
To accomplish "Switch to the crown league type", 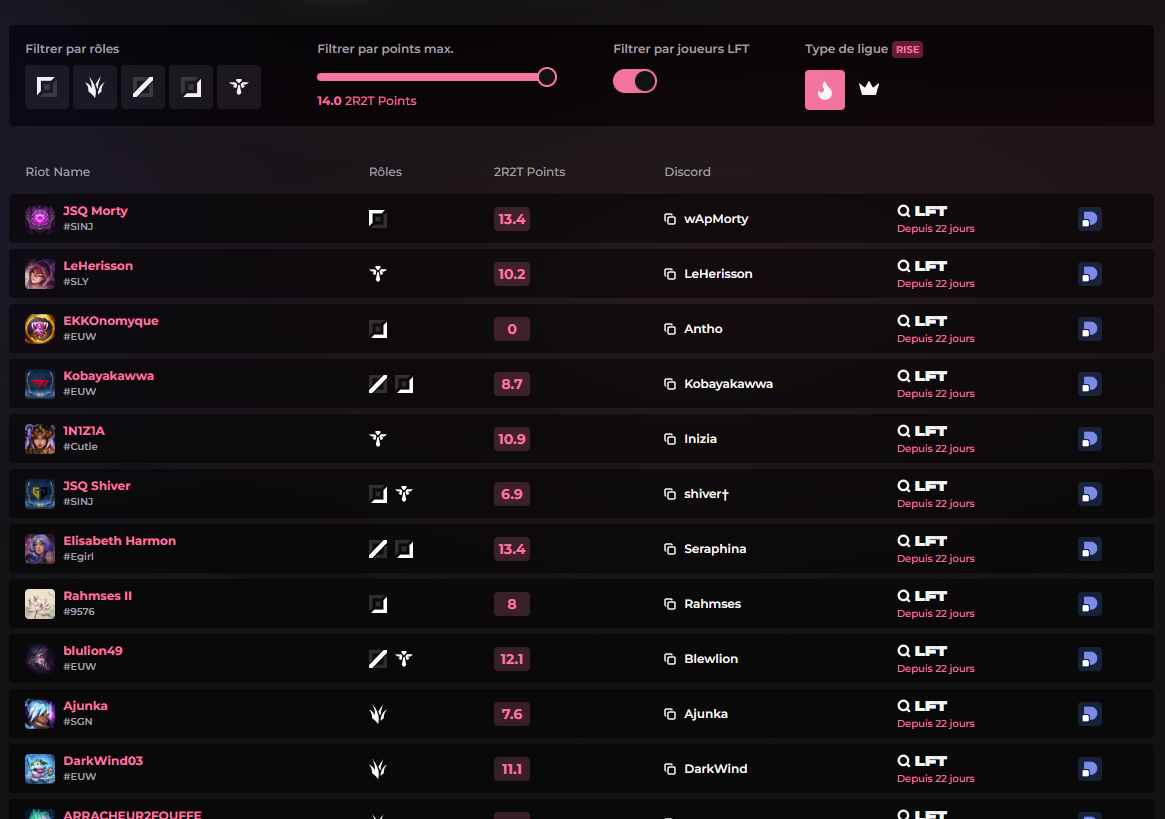I will point(869,90).
